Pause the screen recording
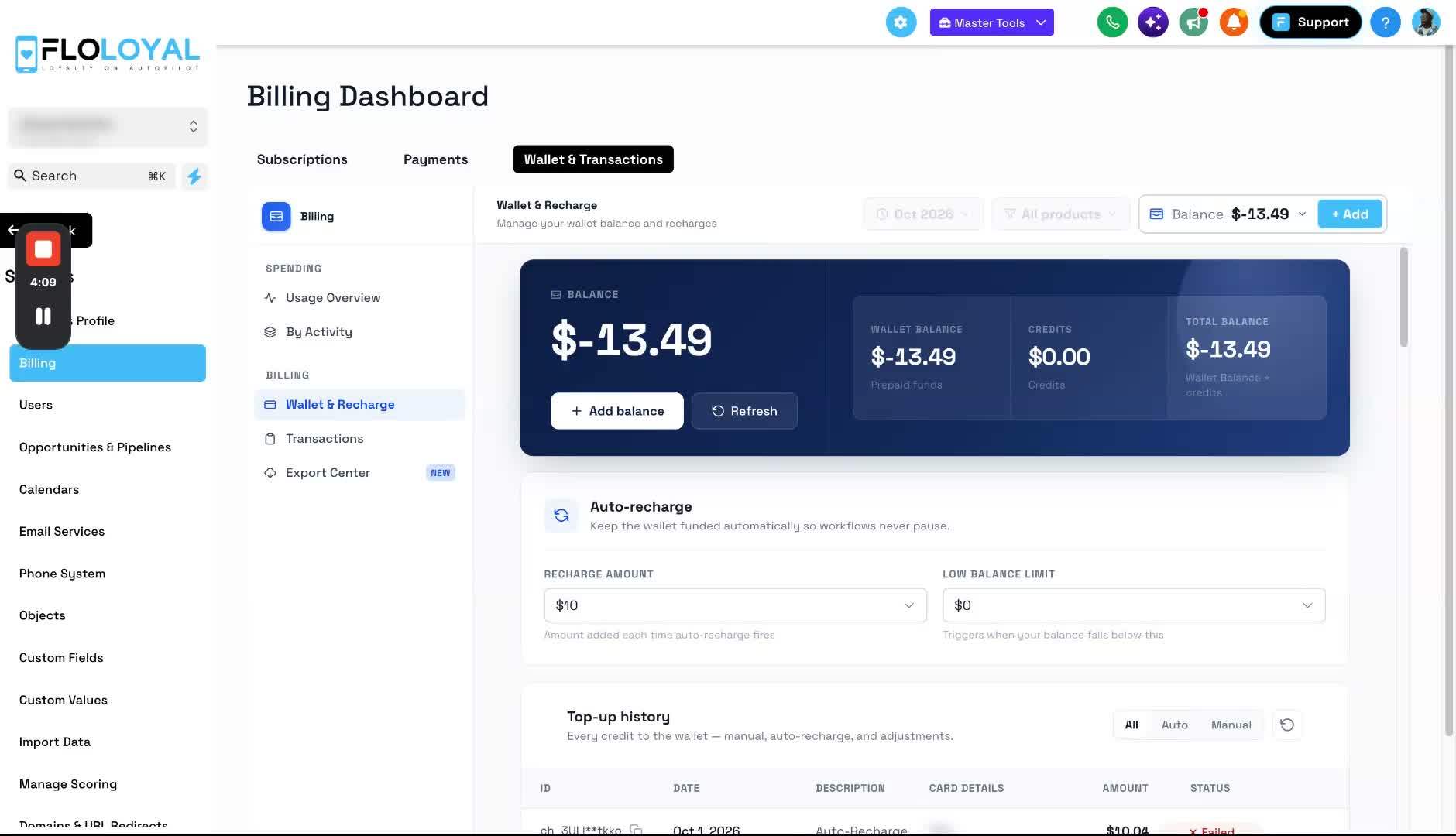Viewport: 1456px width, 836px height. tap(43, 316)
